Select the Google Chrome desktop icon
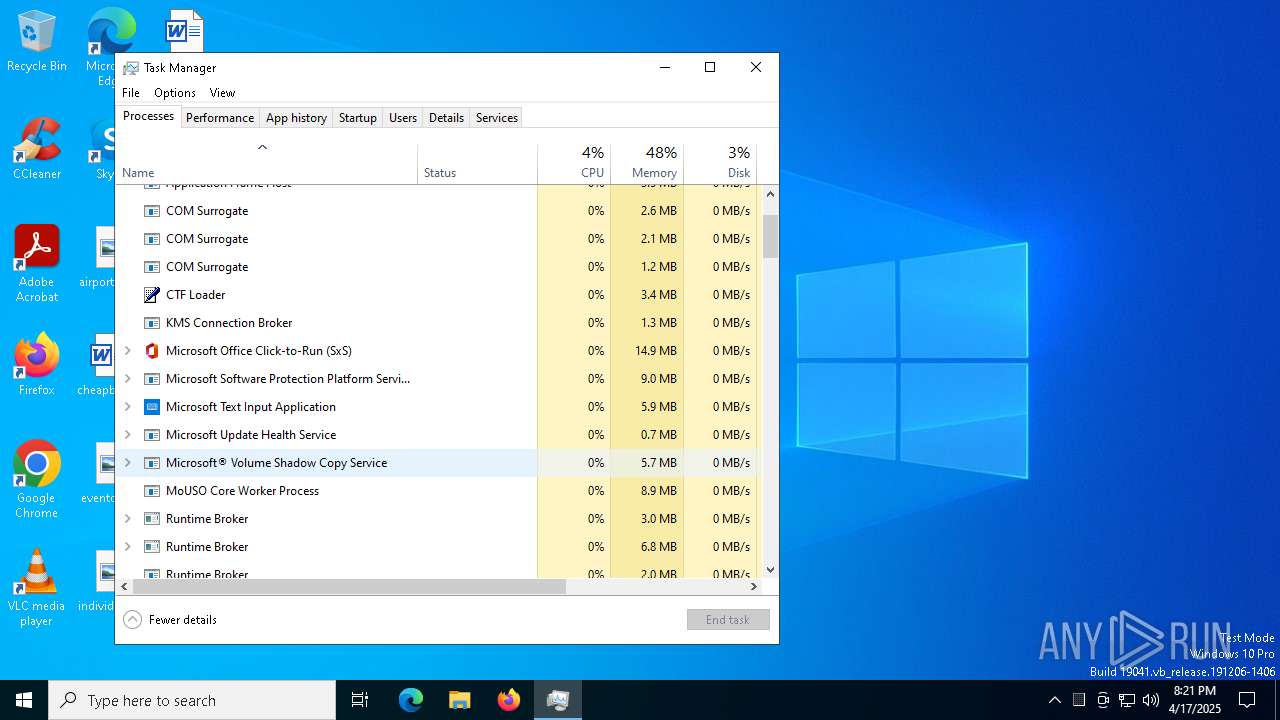Viewport: 1280px width, 720px height. pyautogui.click(x=37, y=480)
